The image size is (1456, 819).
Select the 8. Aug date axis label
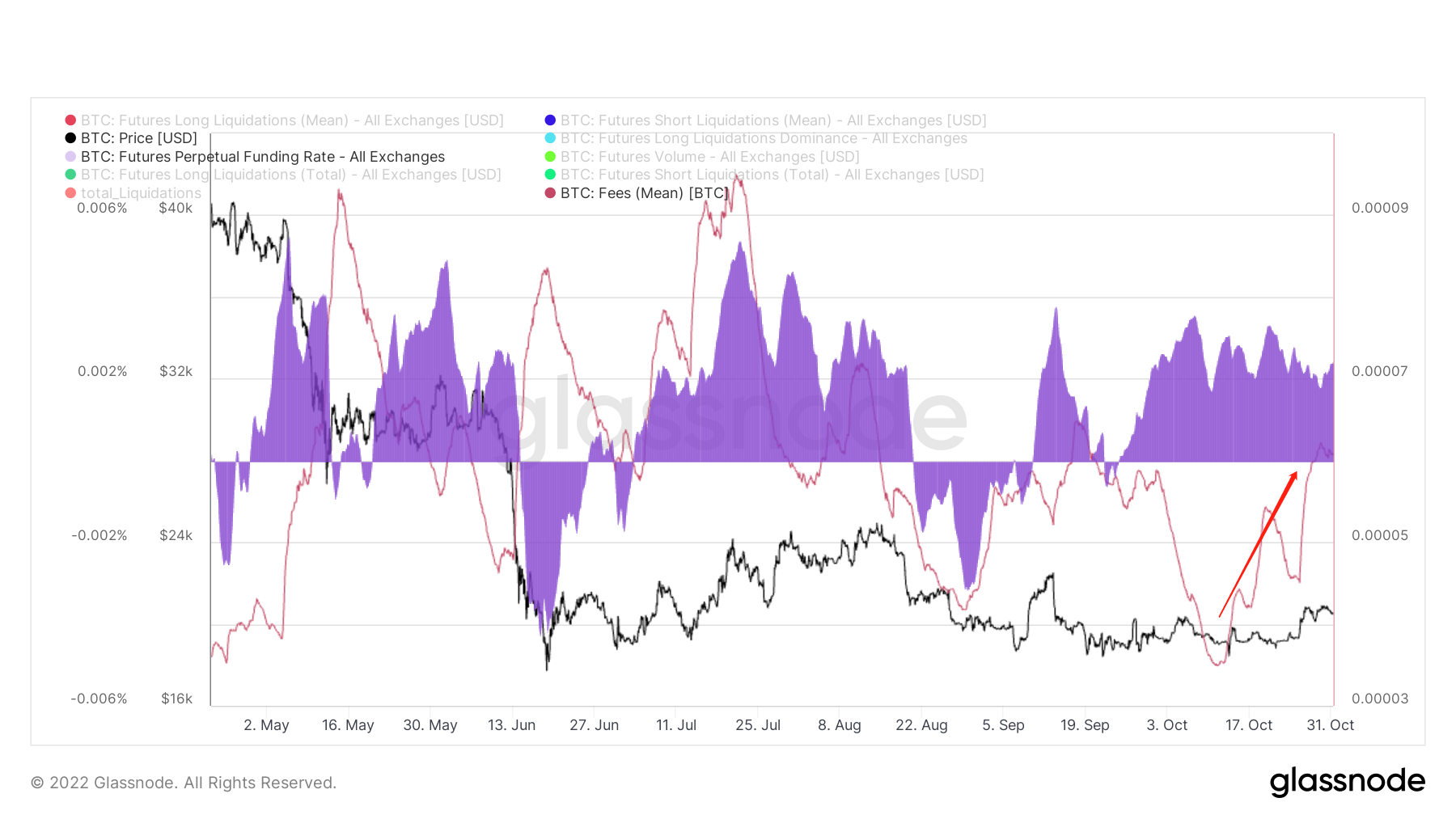pos(839,725)
